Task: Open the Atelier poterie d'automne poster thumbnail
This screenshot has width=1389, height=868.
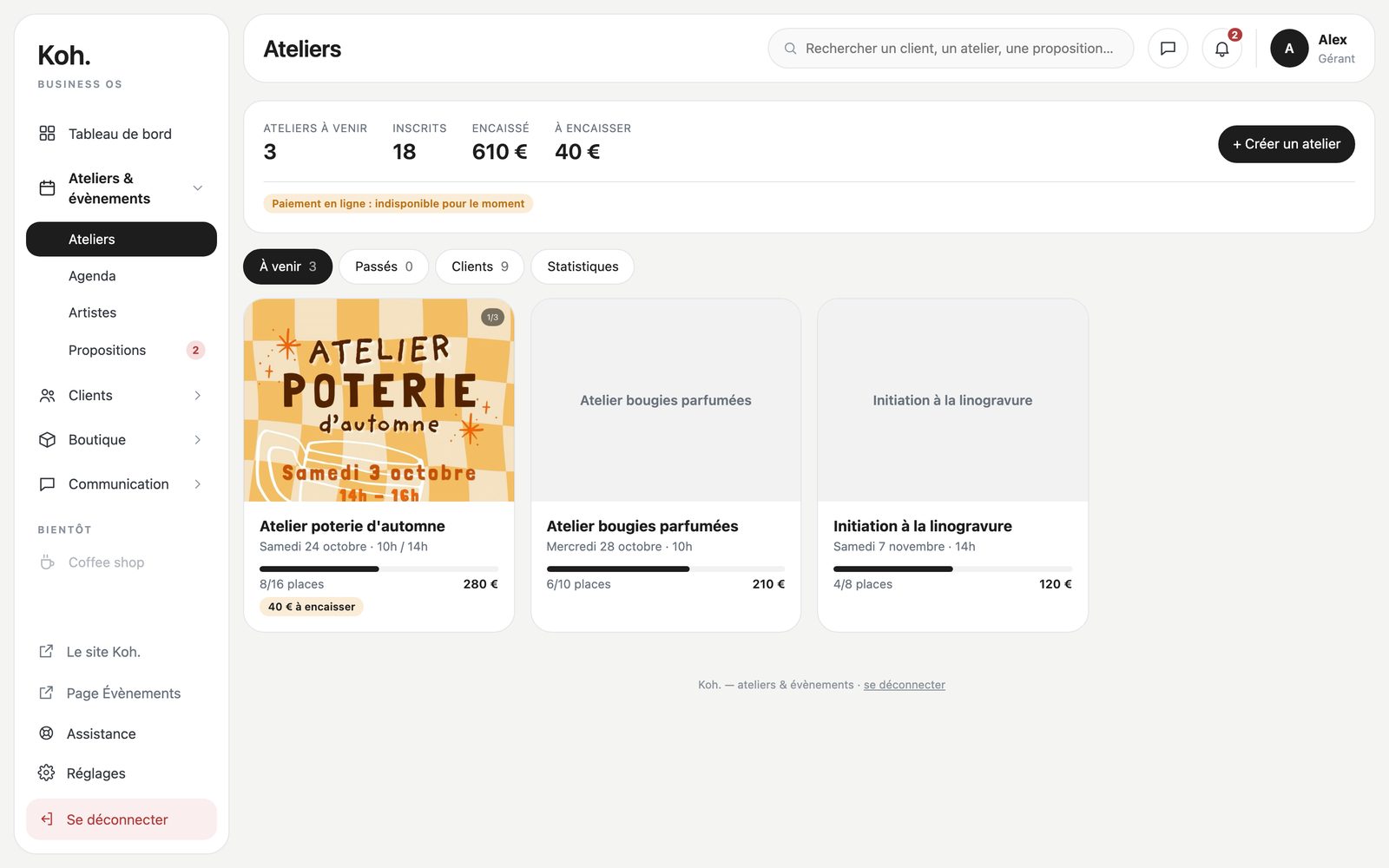Action: tap(379, 400)
